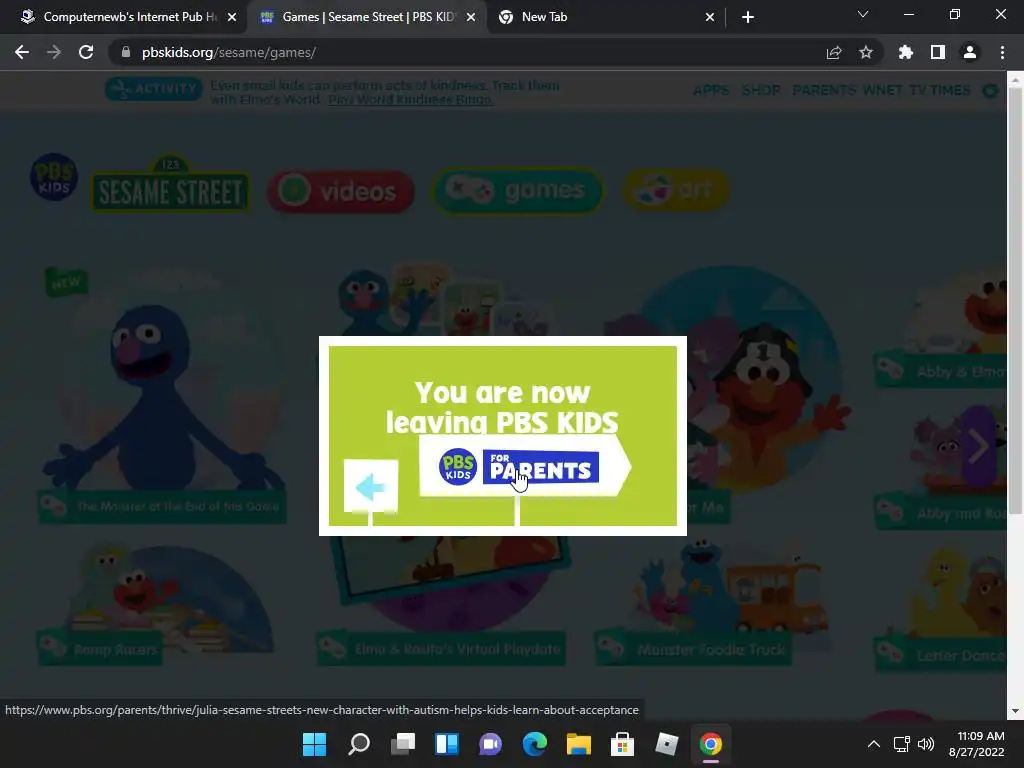Screen dimensions: 1024x768
Task: Open Task View from the taskbar
Action: [x=403, y=744]
